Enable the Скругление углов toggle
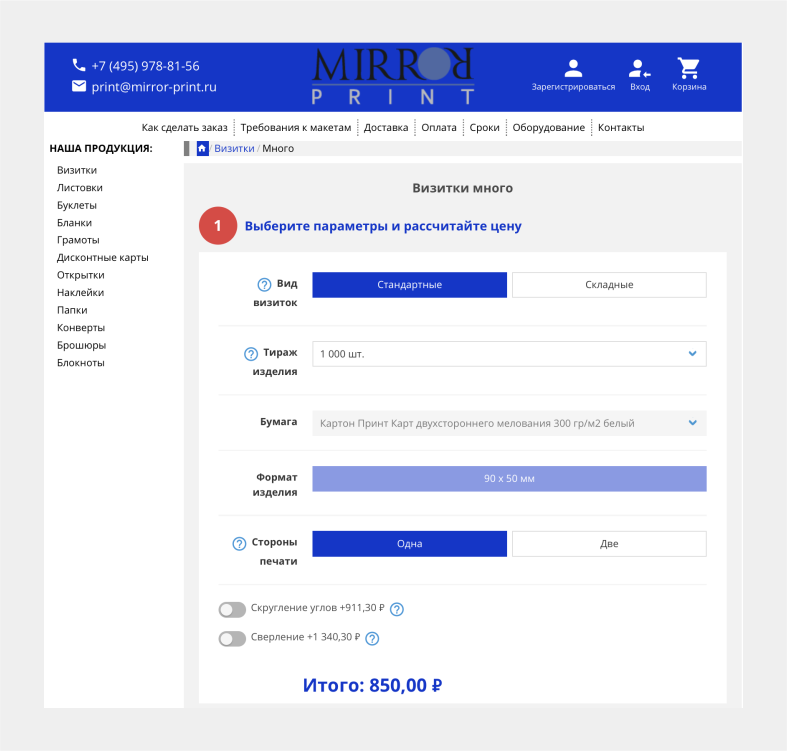 (x=232, y=610)
